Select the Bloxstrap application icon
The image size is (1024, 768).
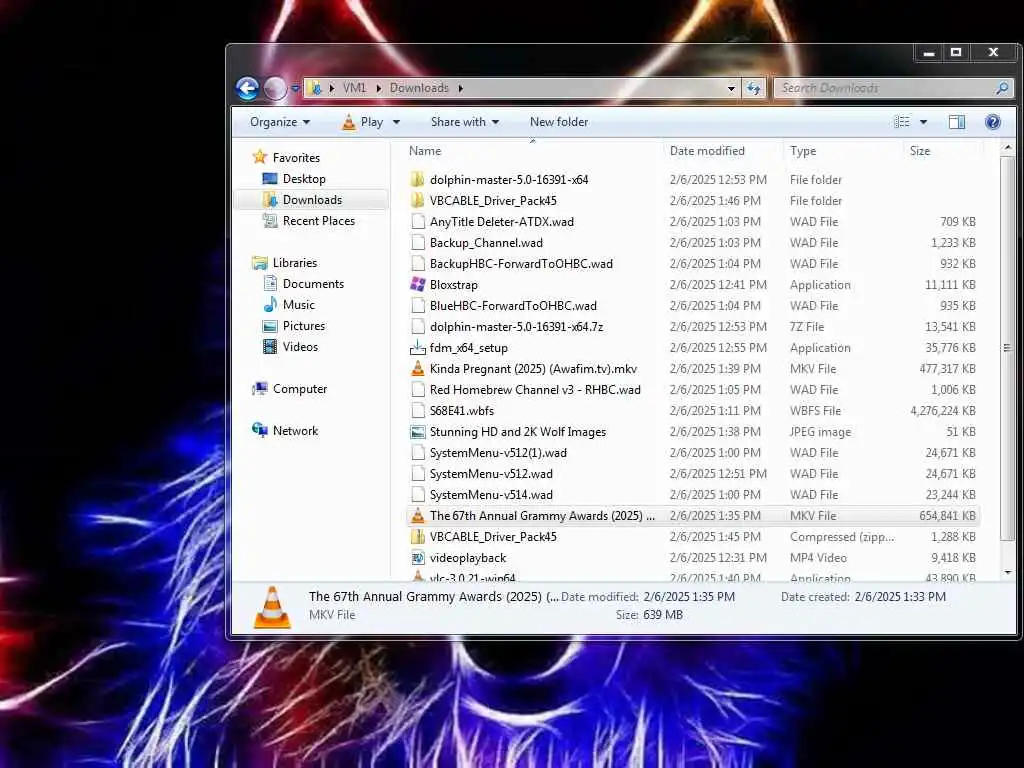[417, 285]
